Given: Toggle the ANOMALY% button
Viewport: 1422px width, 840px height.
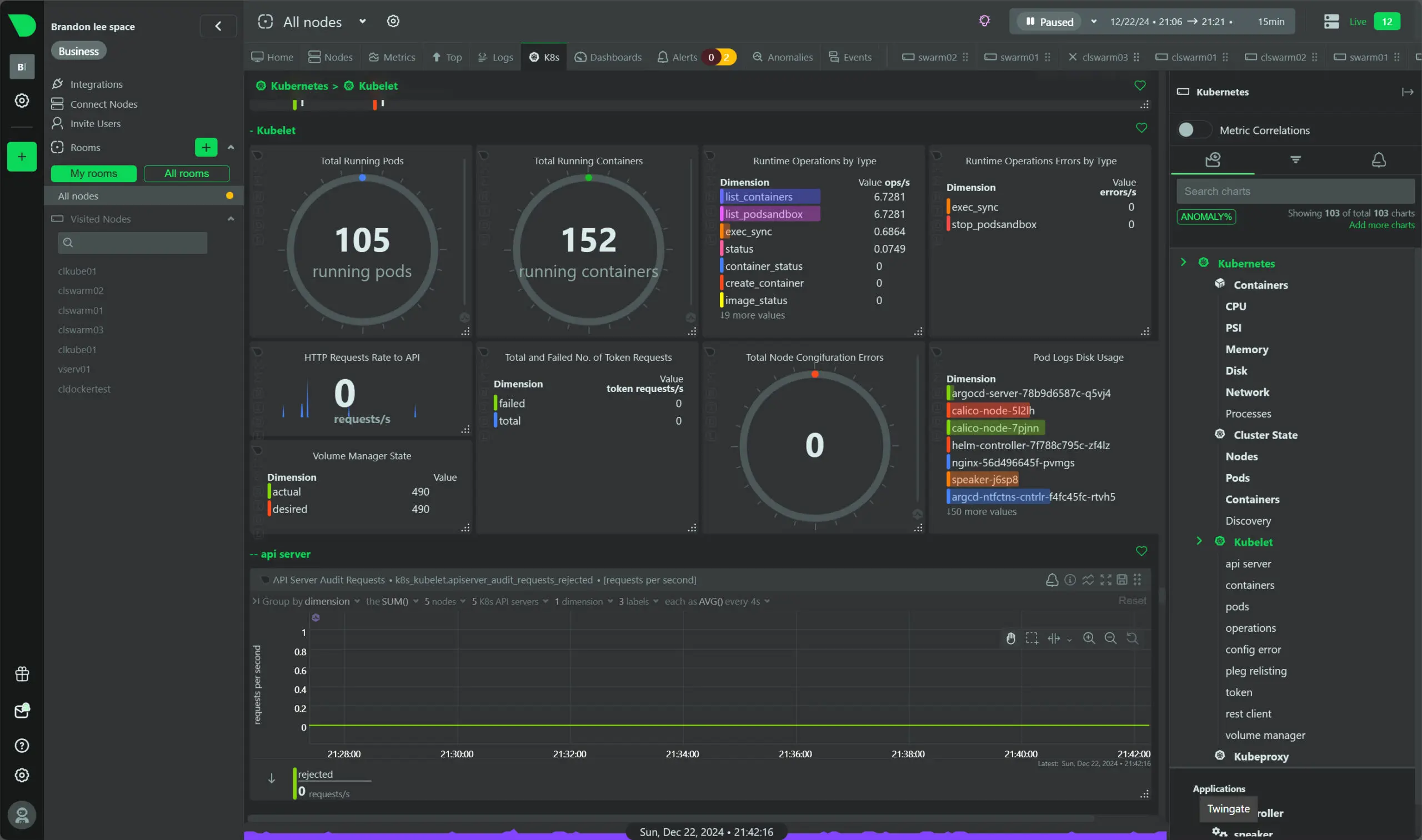Looking at the screenshot, I should 1206,217.
